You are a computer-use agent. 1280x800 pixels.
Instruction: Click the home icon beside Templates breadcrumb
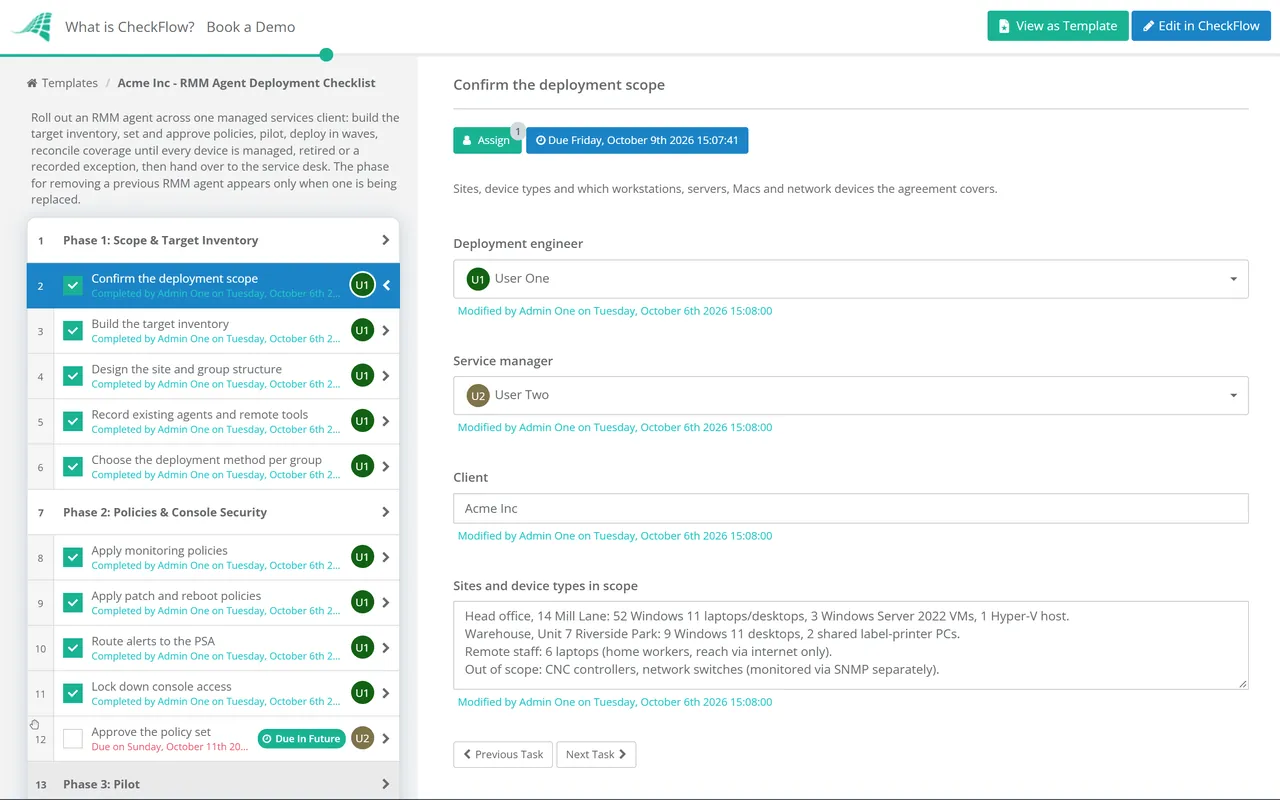pyautogui.click(x=32, y=83)
